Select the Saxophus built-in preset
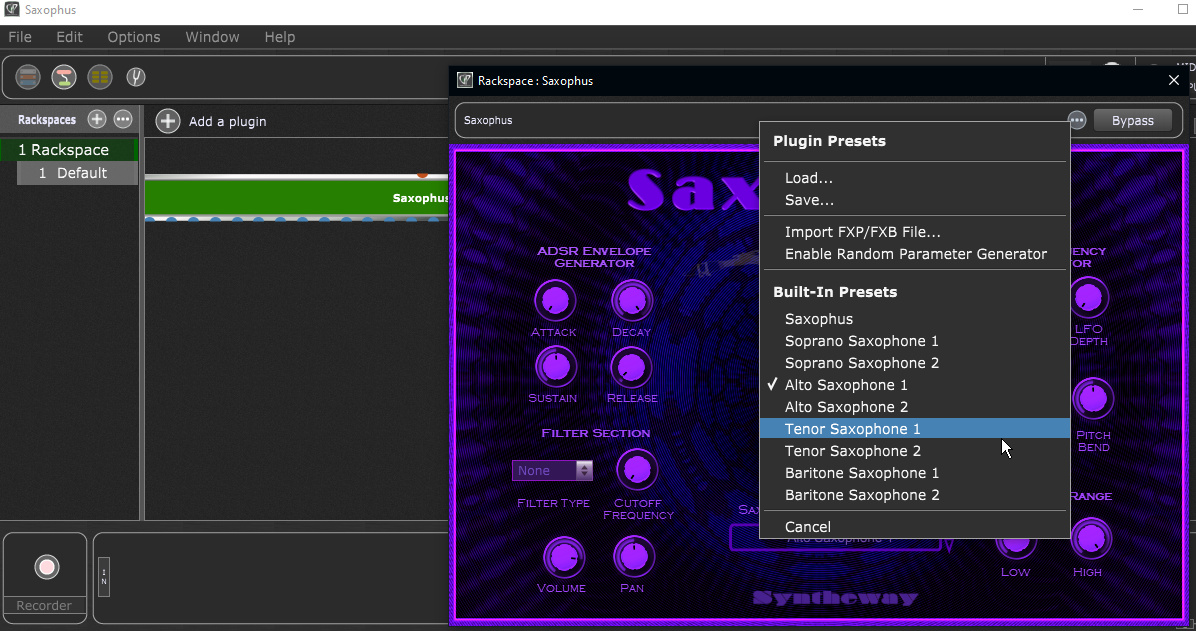This screenshot has width=1196, height=631. pyautogui.click(x=915, y=319)
